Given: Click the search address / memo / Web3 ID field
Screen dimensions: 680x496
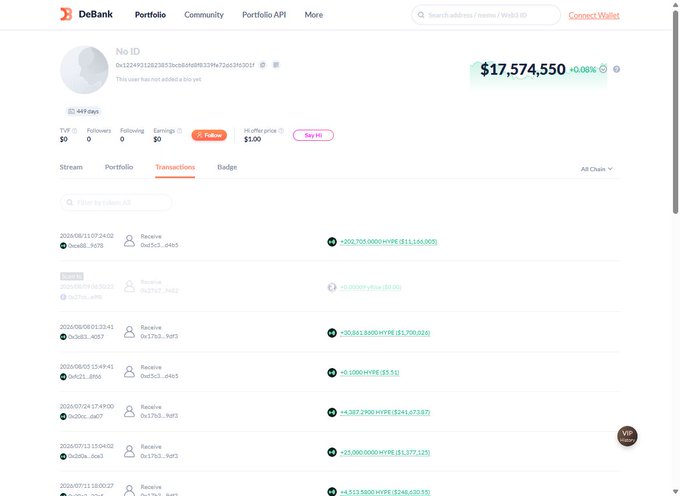Looking at the screenshot, I should click(x=486, y=15).
